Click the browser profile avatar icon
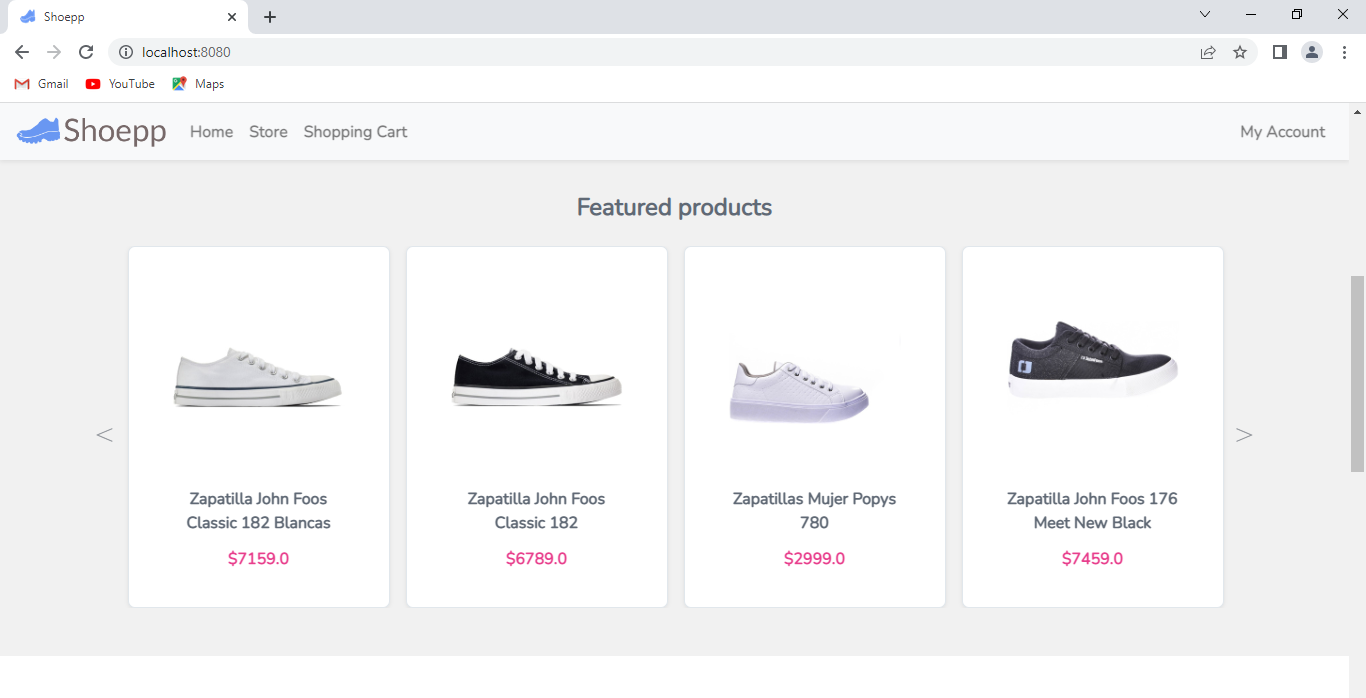1366x698 pixels. 1311,52
